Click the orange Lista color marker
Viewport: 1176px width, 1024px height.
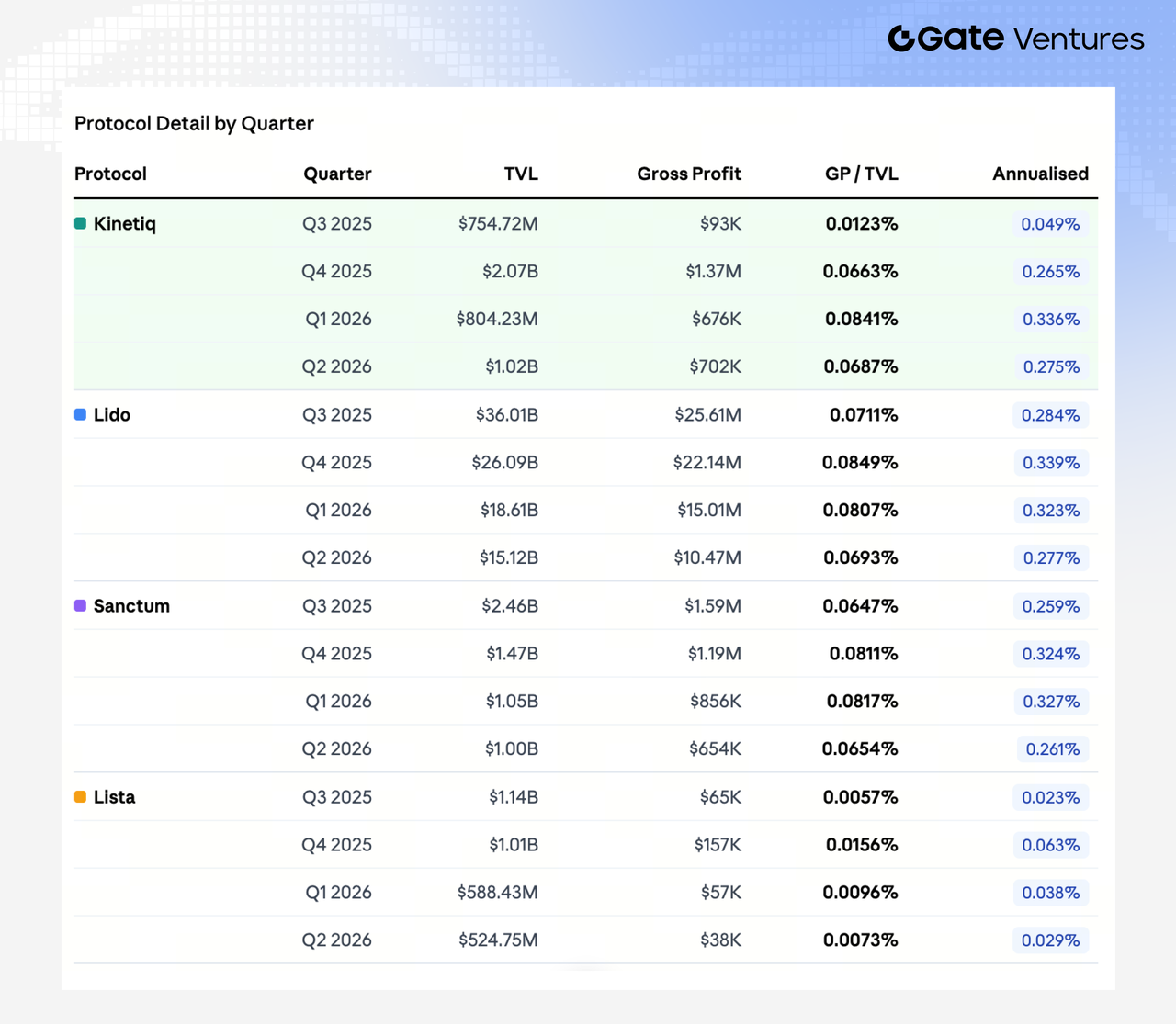[80, 796]
